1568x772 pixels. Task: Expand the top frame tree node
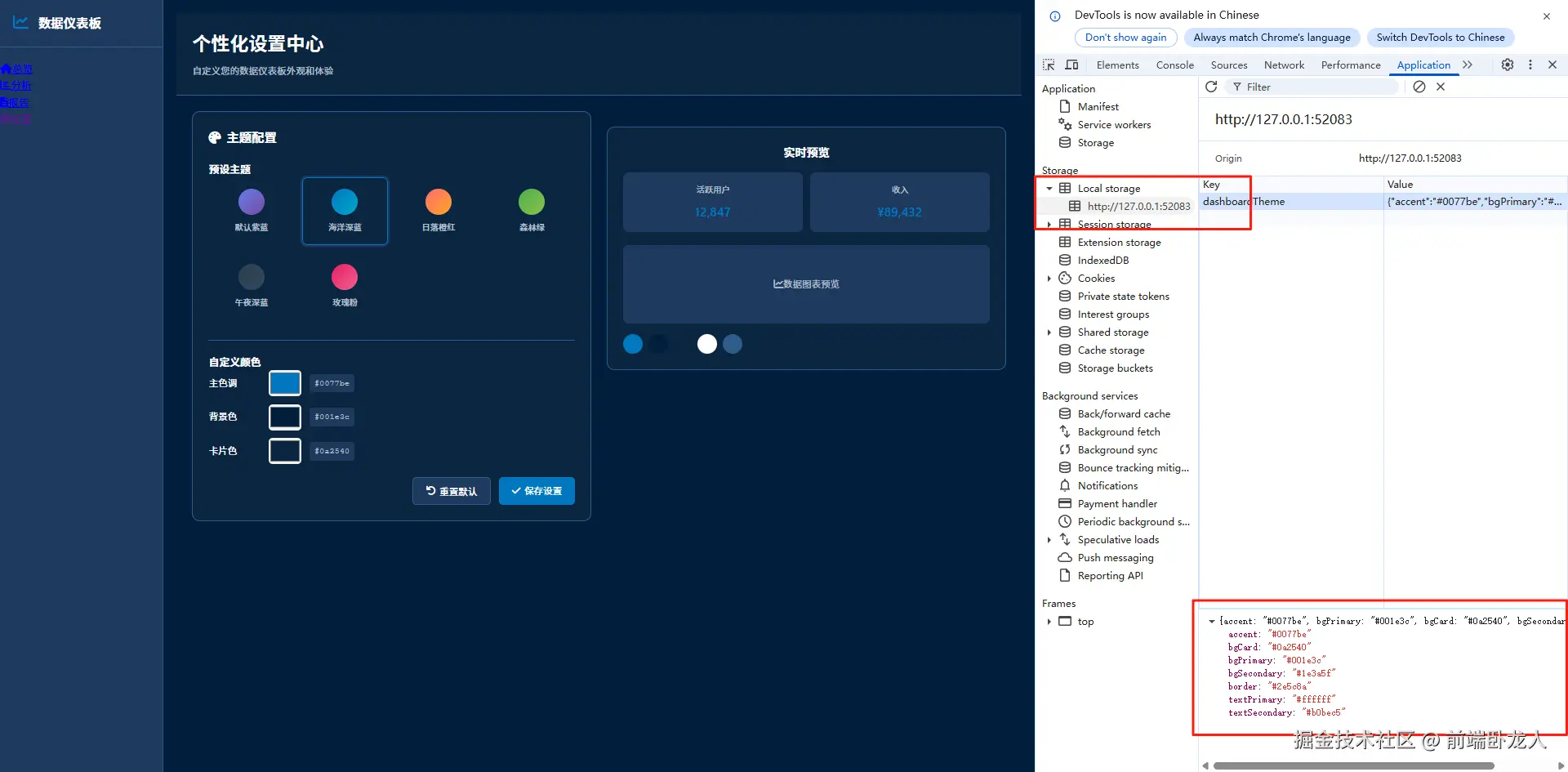tap(1049, 621)
